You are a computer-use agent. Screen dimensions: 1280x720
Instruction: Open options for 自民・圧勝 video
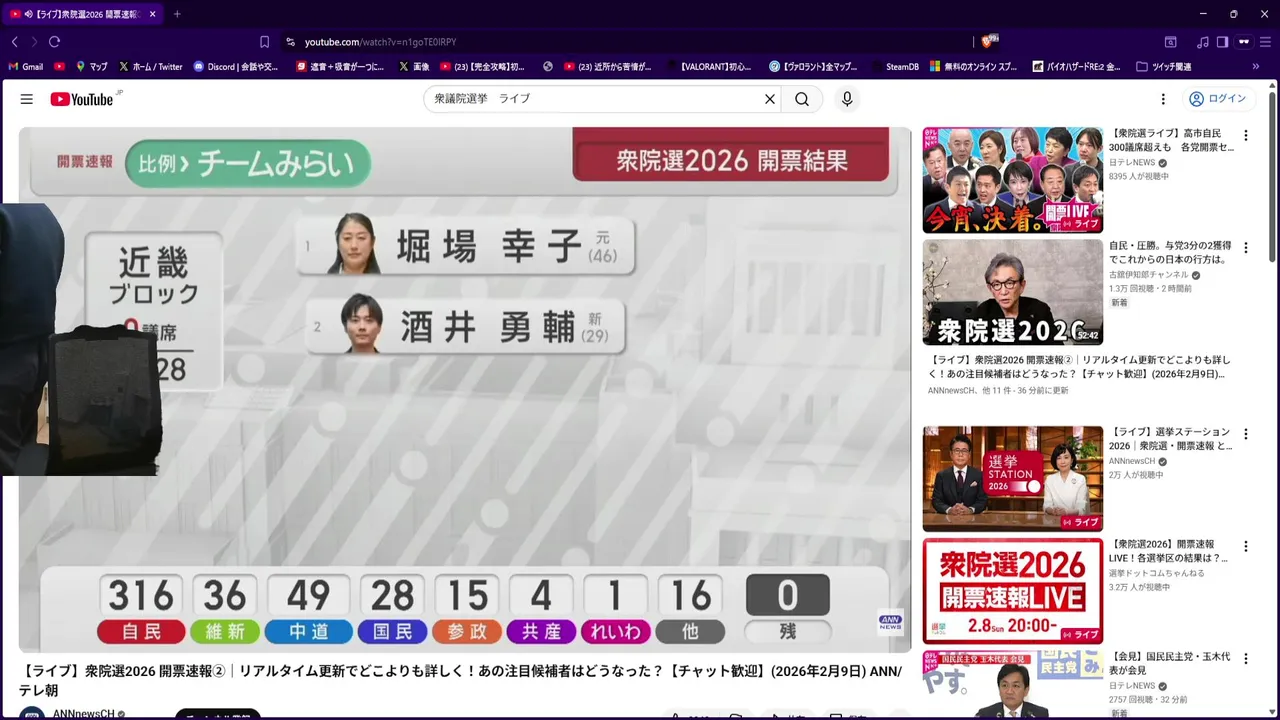[1245, 247]
